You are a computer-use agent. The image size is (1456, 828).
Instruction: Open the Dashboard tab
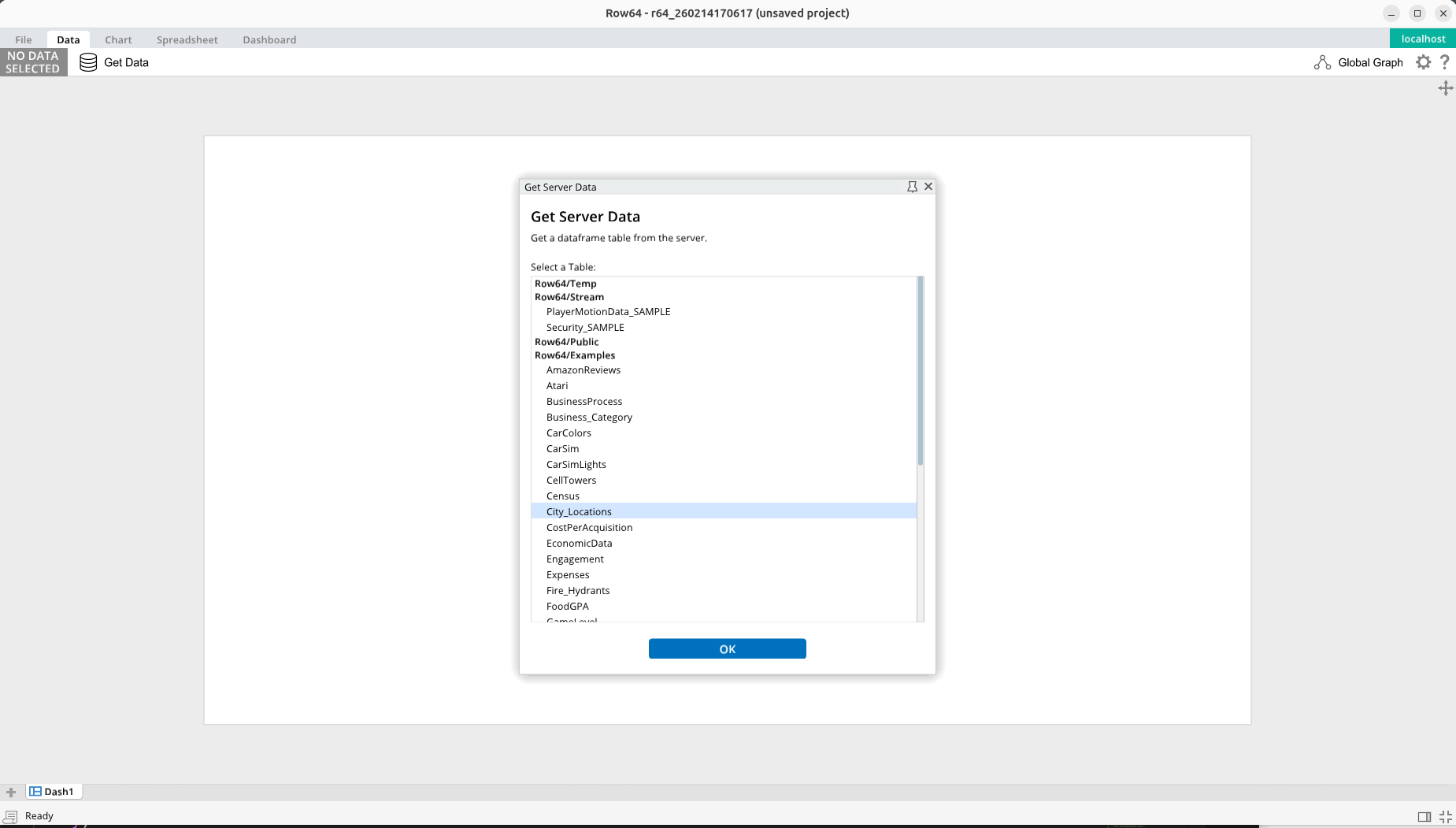coord(269,39)
